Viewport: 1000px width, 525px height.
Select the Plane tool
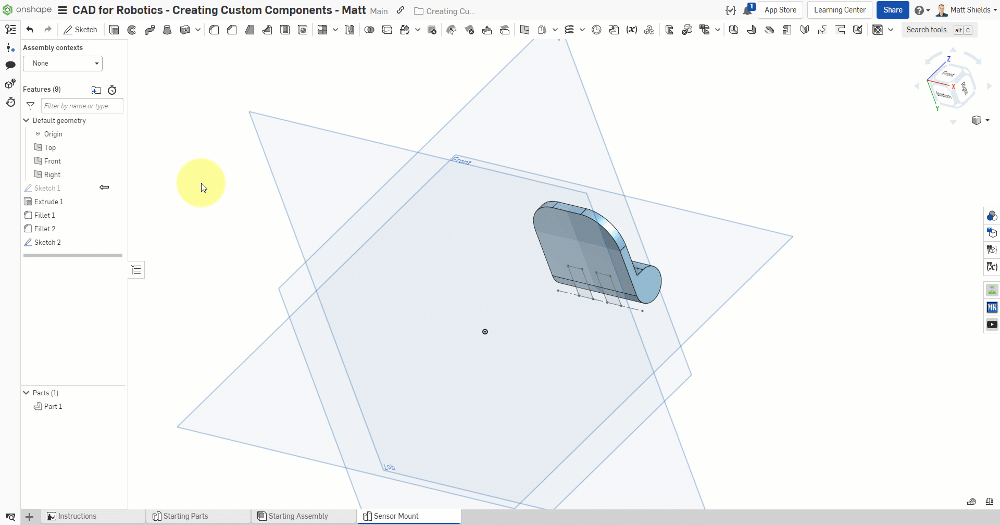pos(524,29)
